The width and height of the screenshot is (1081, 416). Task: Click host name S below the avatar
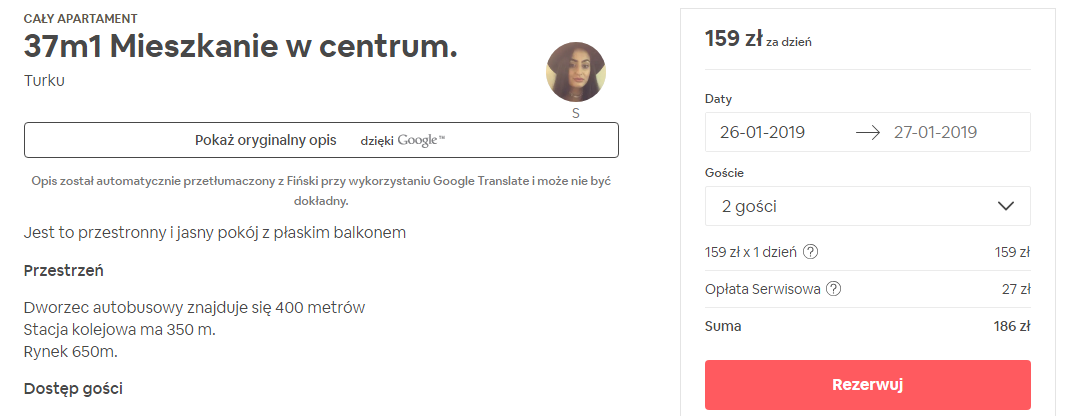pos(576,114)
